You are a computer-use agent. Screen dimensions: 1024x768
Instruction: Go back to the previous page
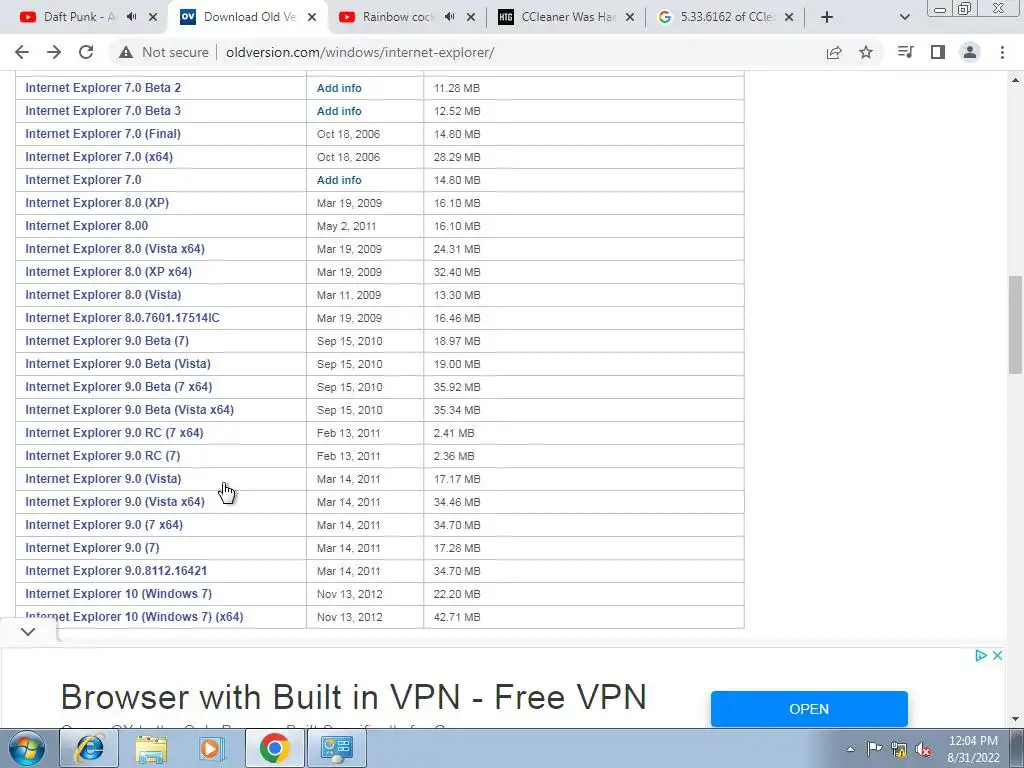22,52
